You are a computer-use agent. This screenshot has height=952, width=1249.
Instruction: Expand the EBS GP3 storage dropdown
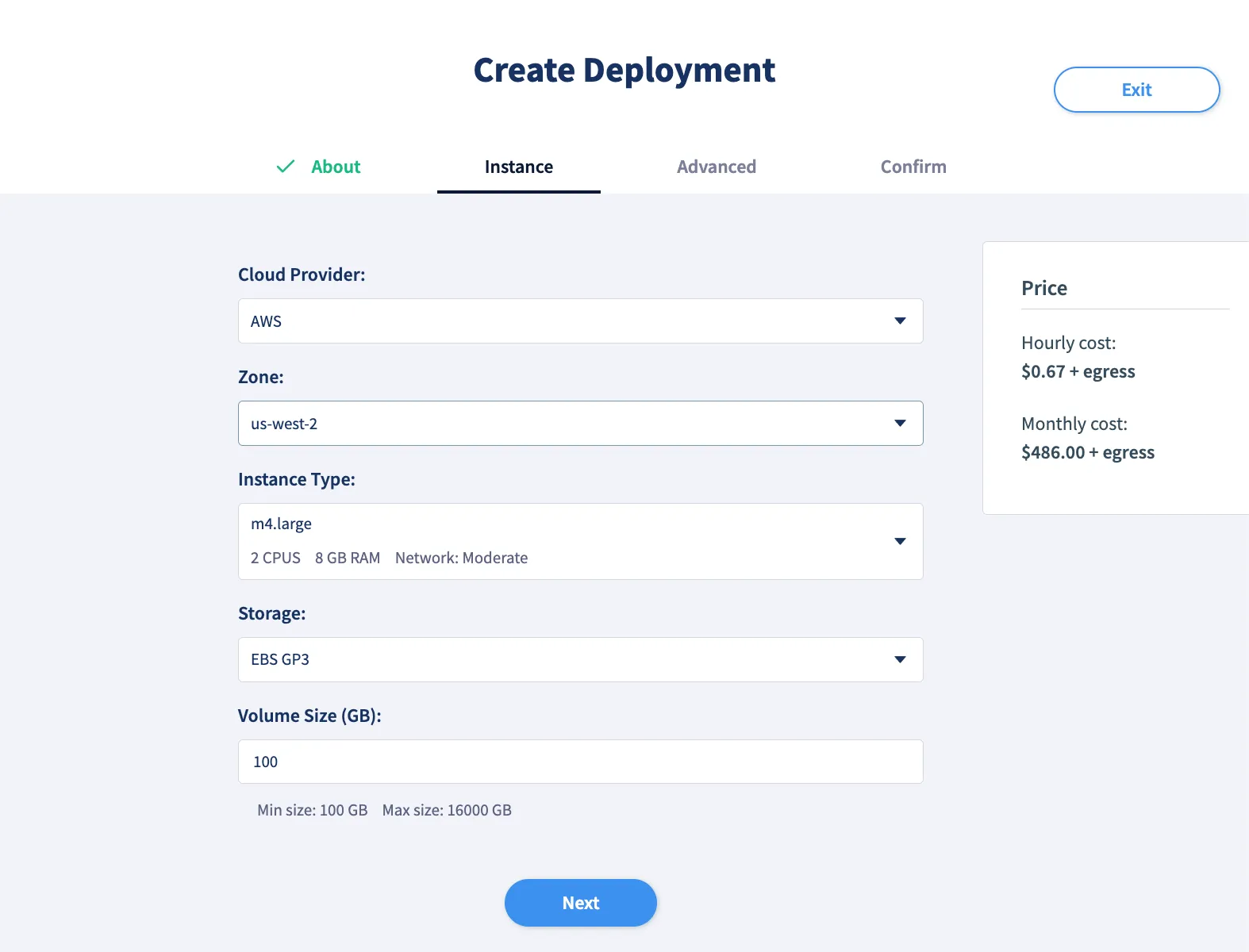point(555,660)
